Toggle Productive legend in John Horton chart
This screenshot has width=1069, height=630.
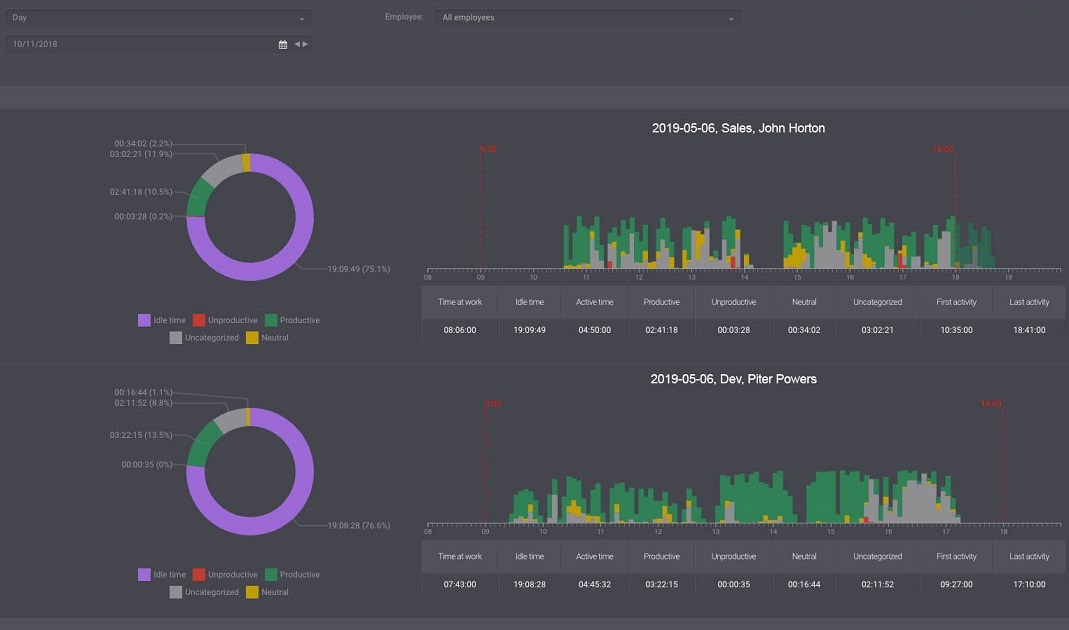pos(292,320)
